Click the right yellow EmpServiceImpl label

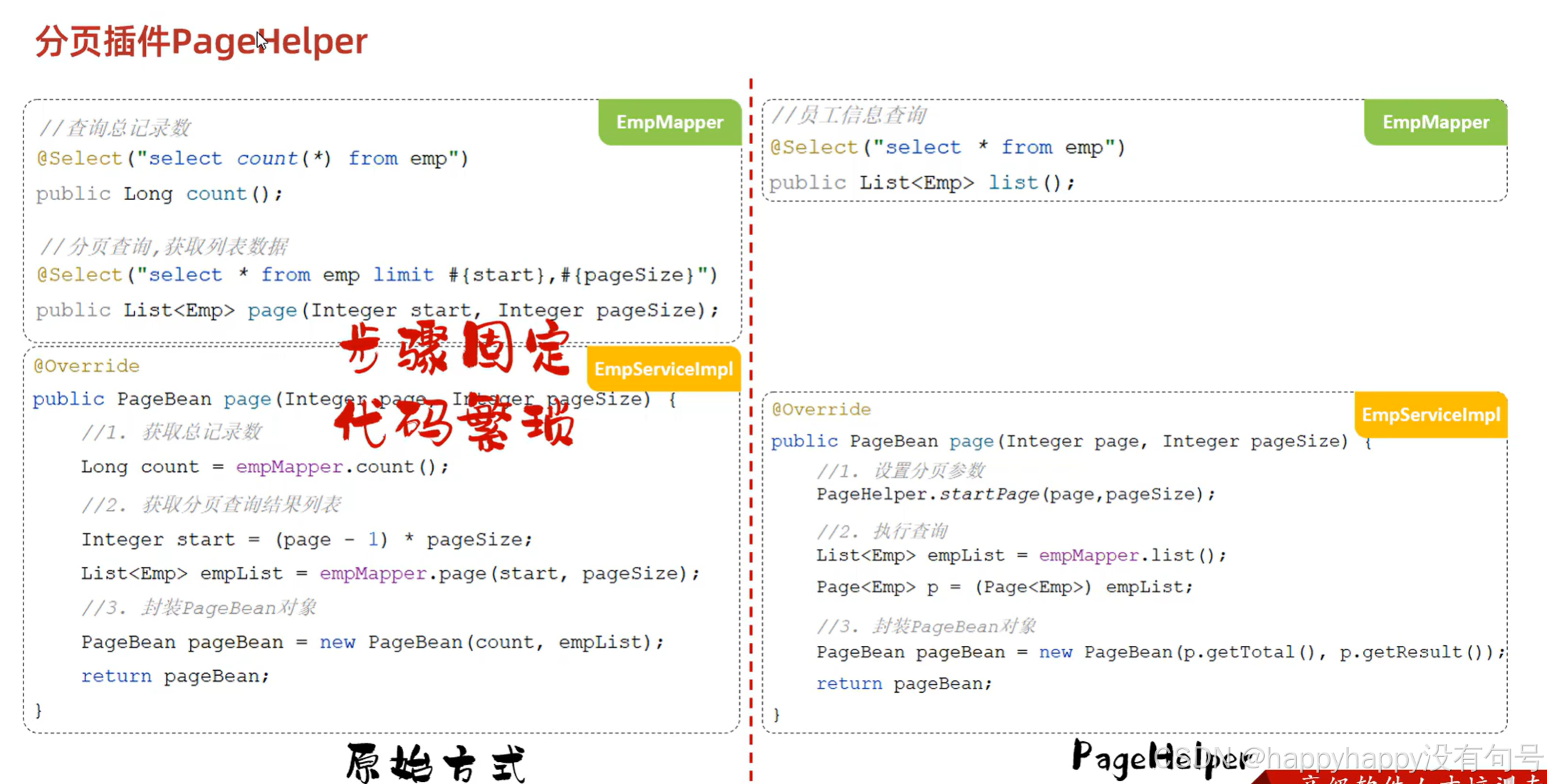tap(1430, 414)
